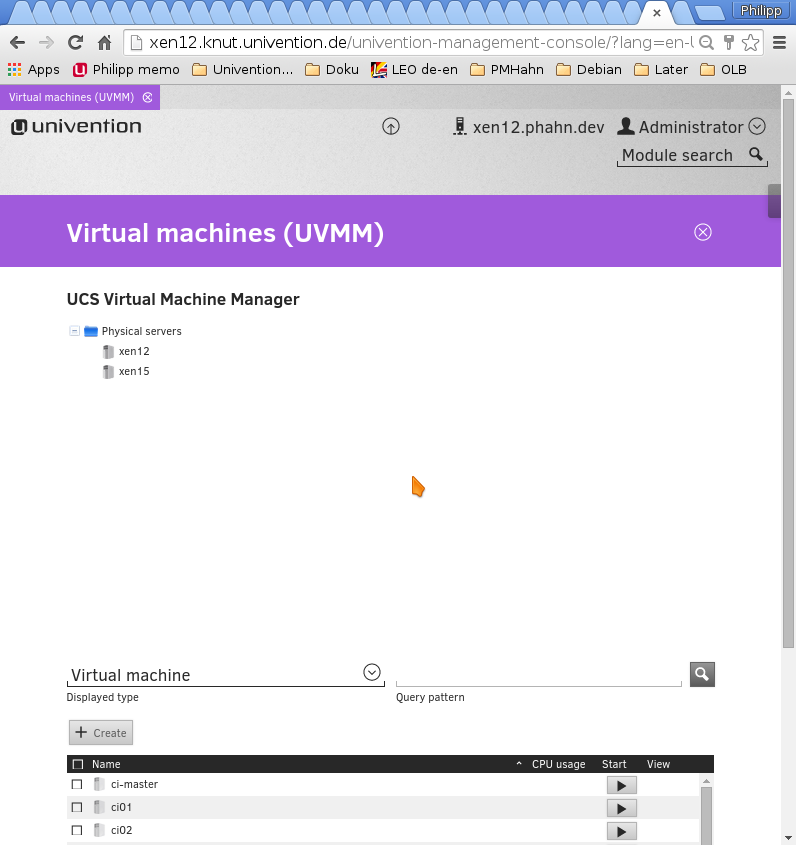The image size is (796, 845).
Task: Expand the Administrator user menu
Action: pyautogui.click(x=757, y=127)
